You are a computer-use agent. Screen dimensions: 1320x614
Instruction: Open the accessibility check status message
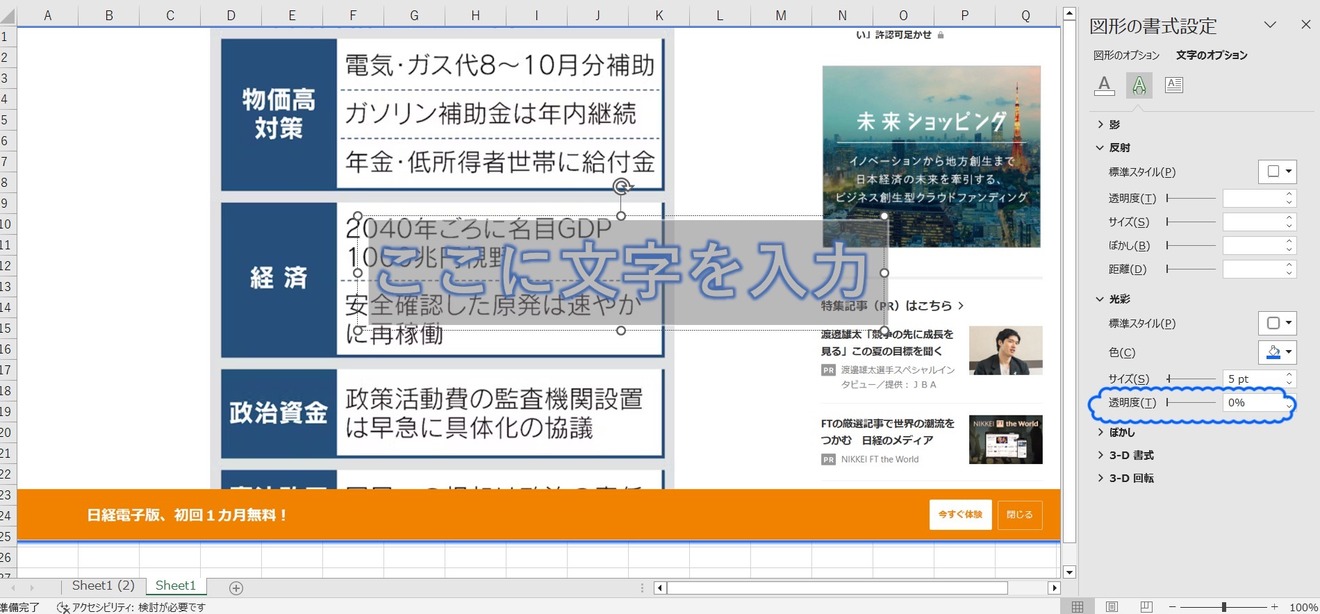pos(131,607)
